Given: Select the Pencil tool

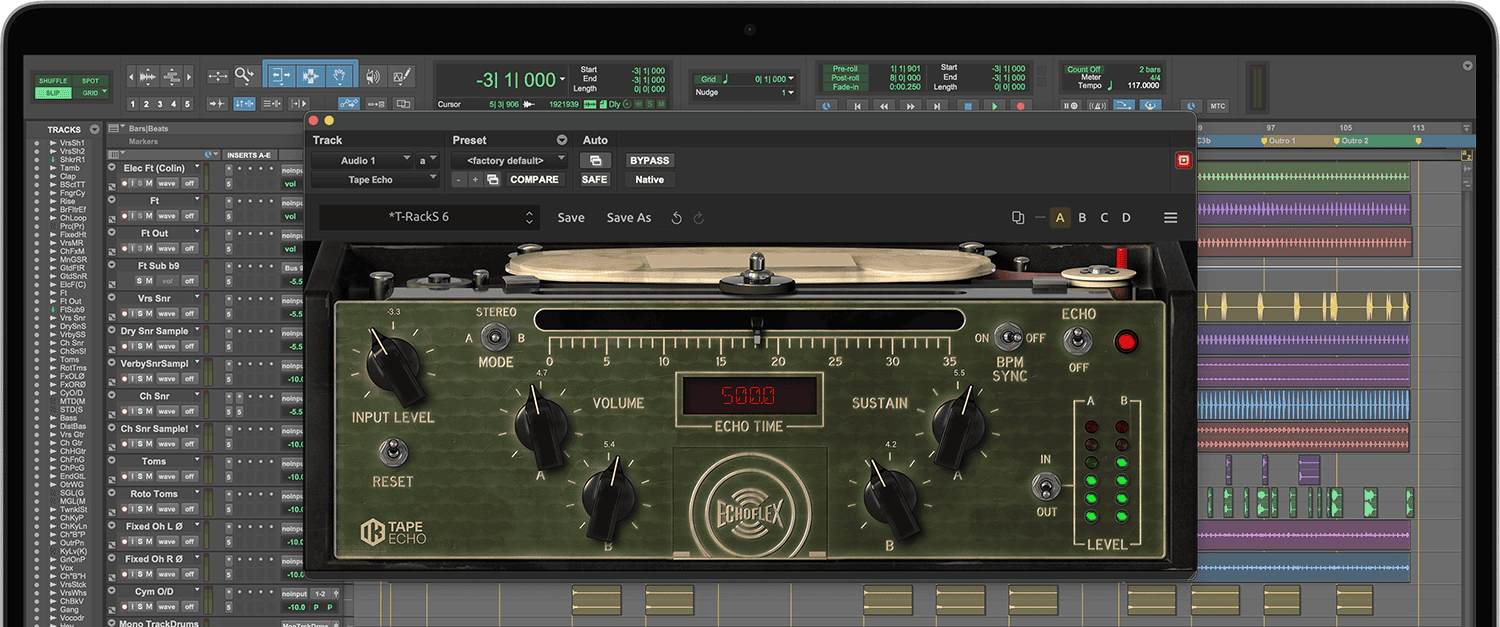Looking at the screenshot, I should coord(402,77).
